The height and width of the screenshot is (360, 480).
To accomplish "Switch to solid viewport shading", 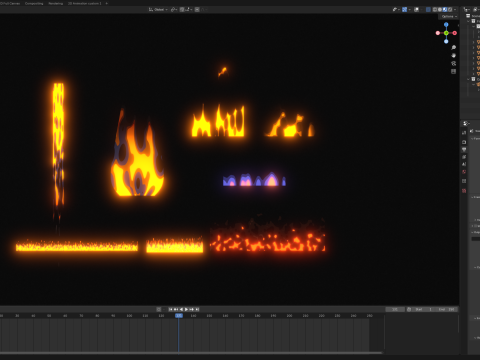I will (x=440, y=9).
